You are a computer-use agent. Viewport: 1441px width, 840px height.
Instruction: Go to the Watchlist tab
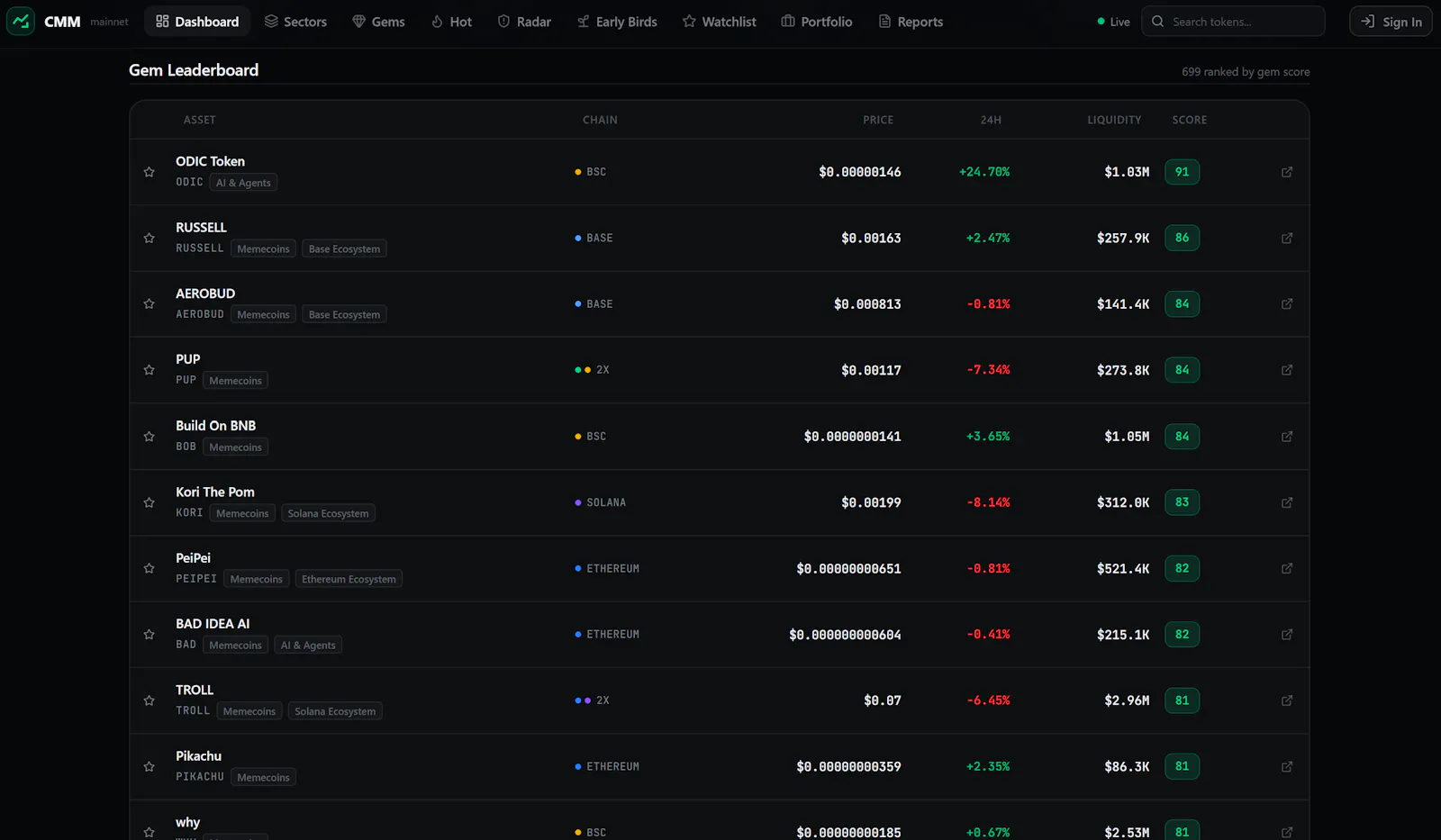[719, 22]
